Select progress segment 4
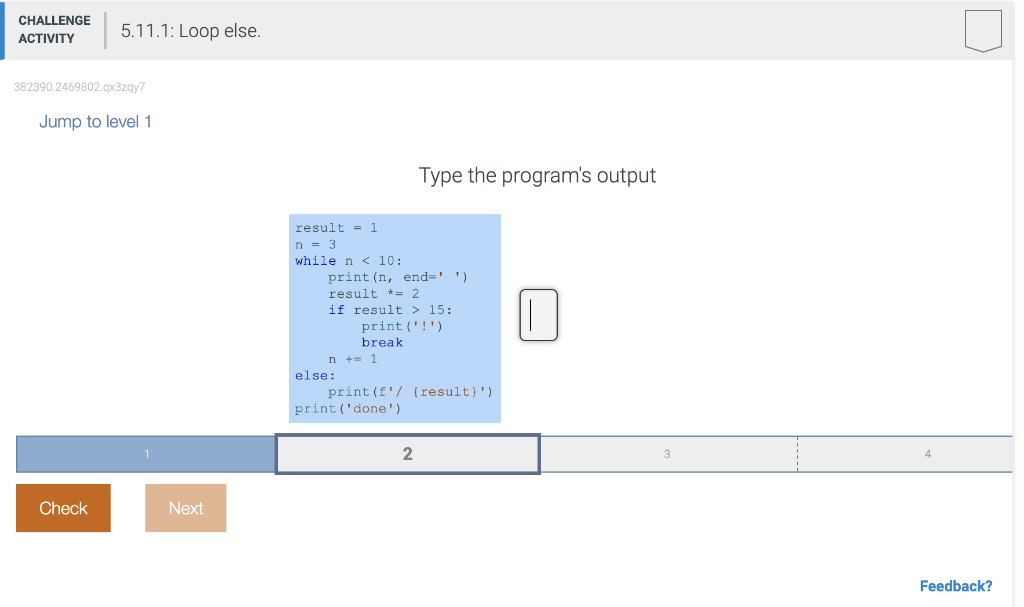The height and width of the screenshot is (607, 1024). click(x=927, y=454)
